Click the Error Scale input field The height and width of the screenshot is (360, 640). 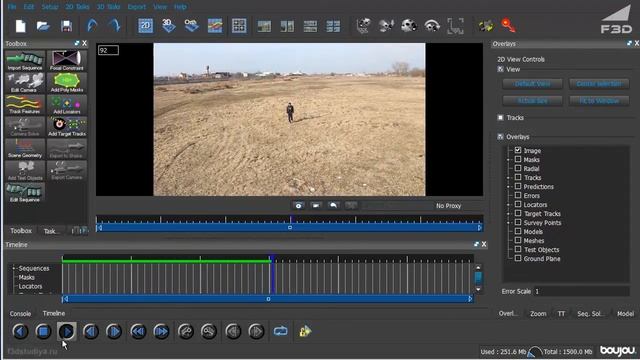(x=581, y=291)
